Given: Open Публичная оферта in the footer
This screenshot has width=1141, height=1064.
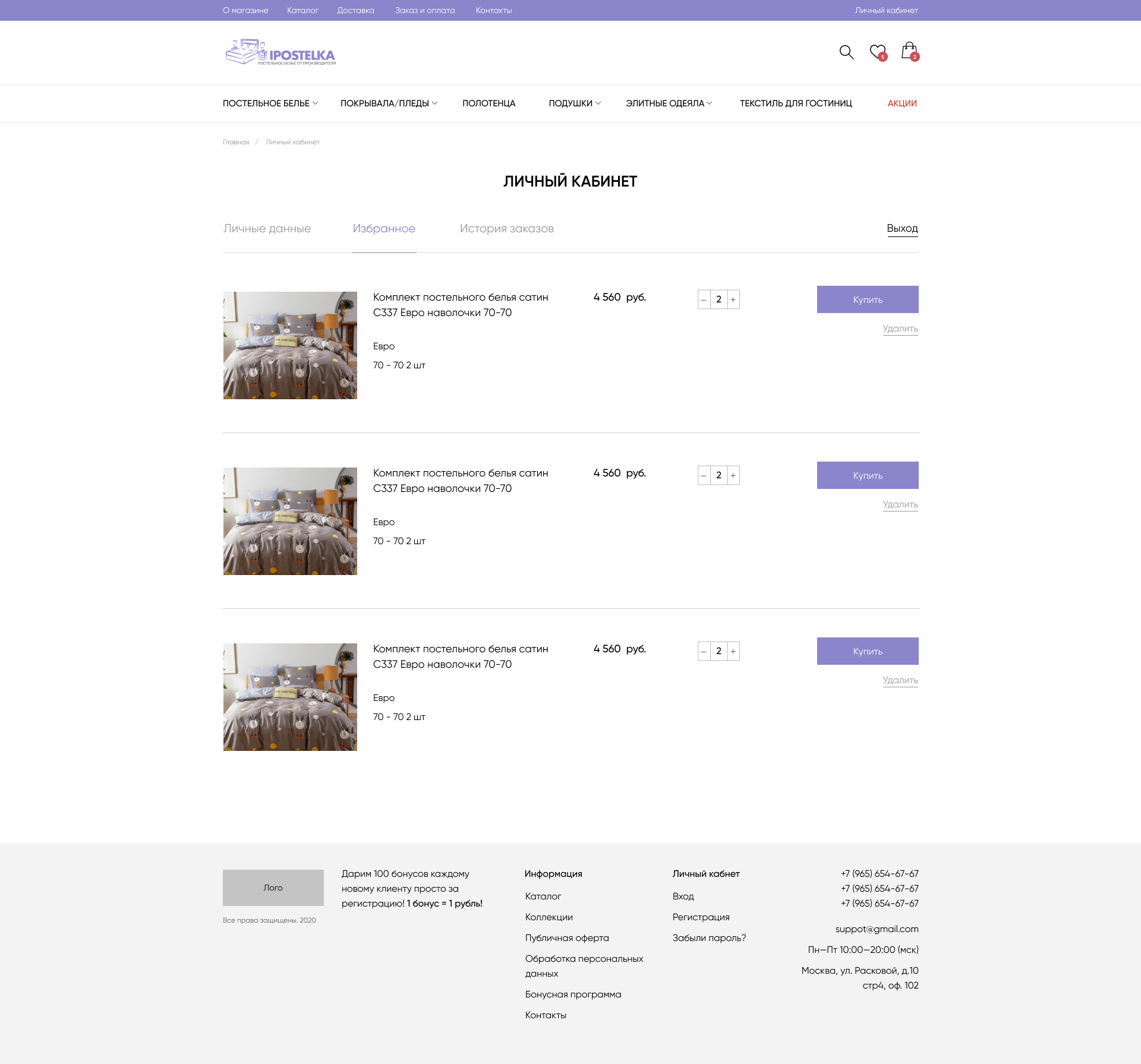Looking at the screenshot, I should point(567,938).
